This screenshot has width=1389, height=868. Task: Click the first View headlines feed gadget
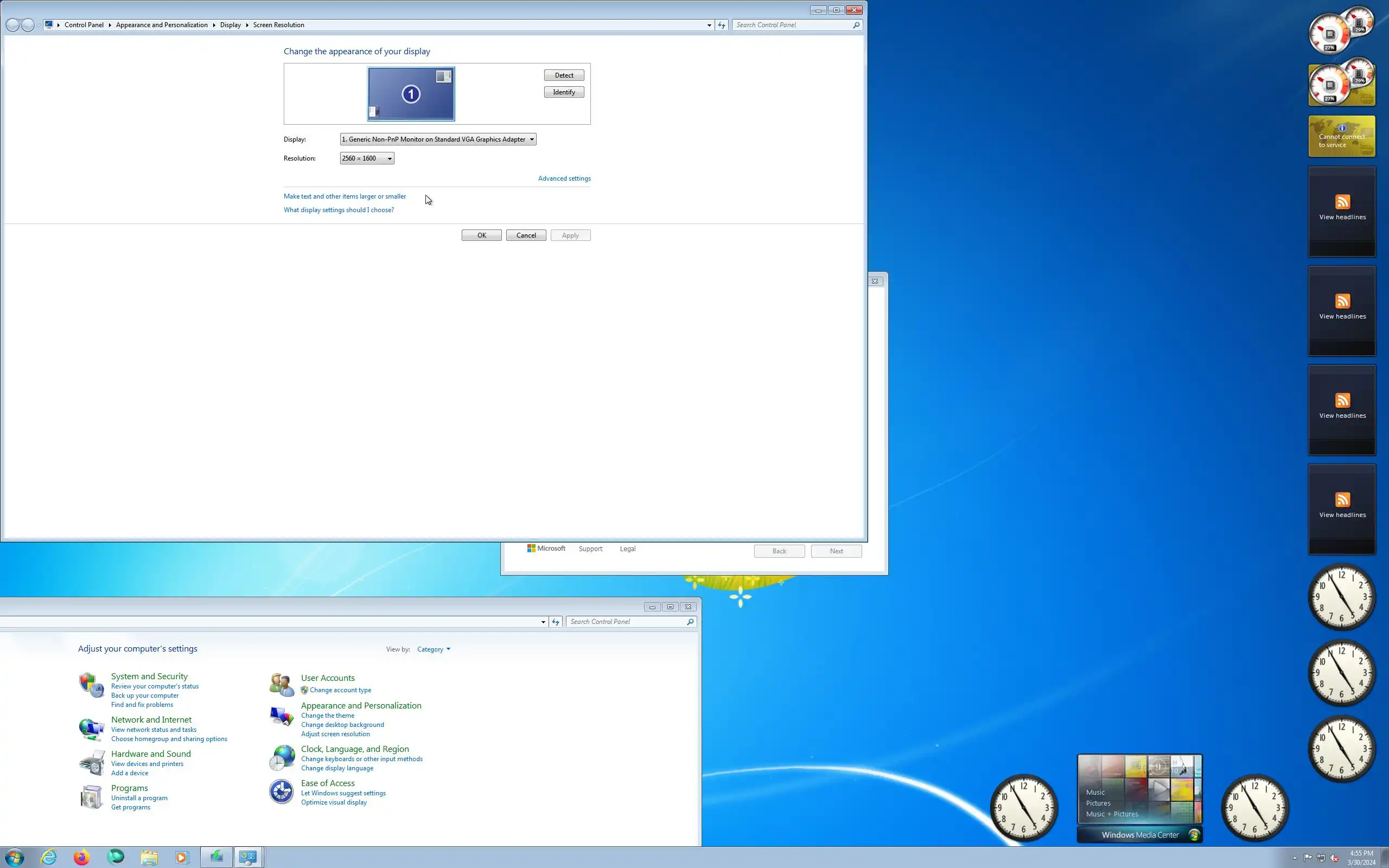(x=1341, y=210)
